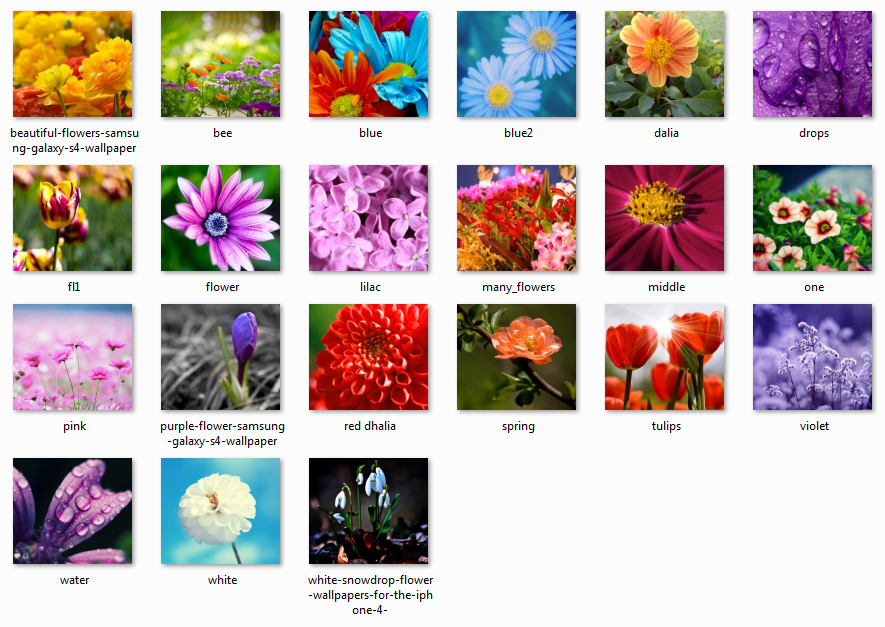Choose the 'lilac' image thumbnail
885x627 pixels.
point(368,219)
